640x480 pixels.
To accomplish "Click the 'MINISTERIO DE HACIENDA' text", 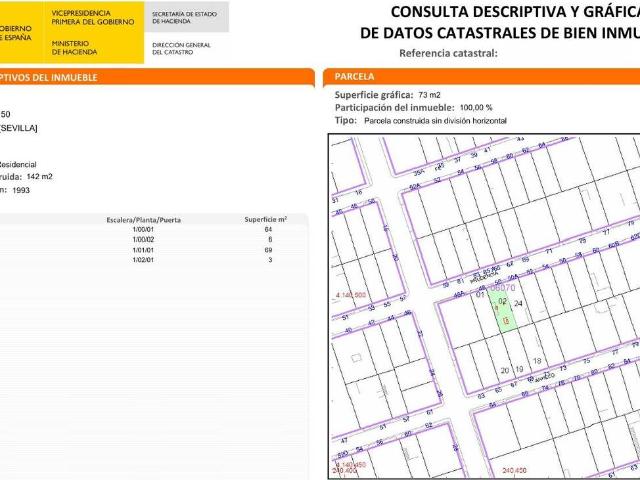I will pos(74,48).
